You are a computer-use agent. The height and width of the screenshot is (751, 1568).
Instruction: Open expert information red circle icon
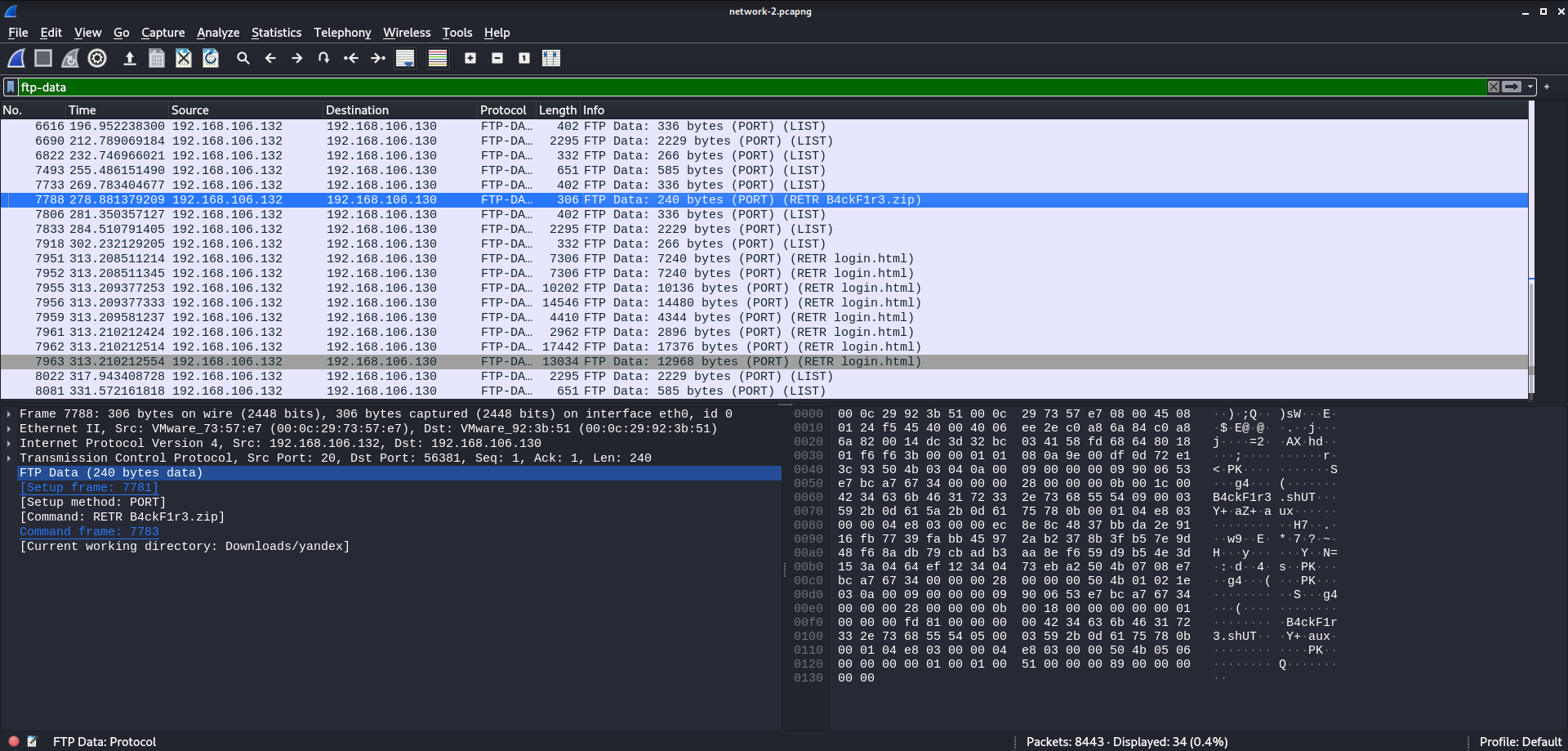click(x=14, y=741)
